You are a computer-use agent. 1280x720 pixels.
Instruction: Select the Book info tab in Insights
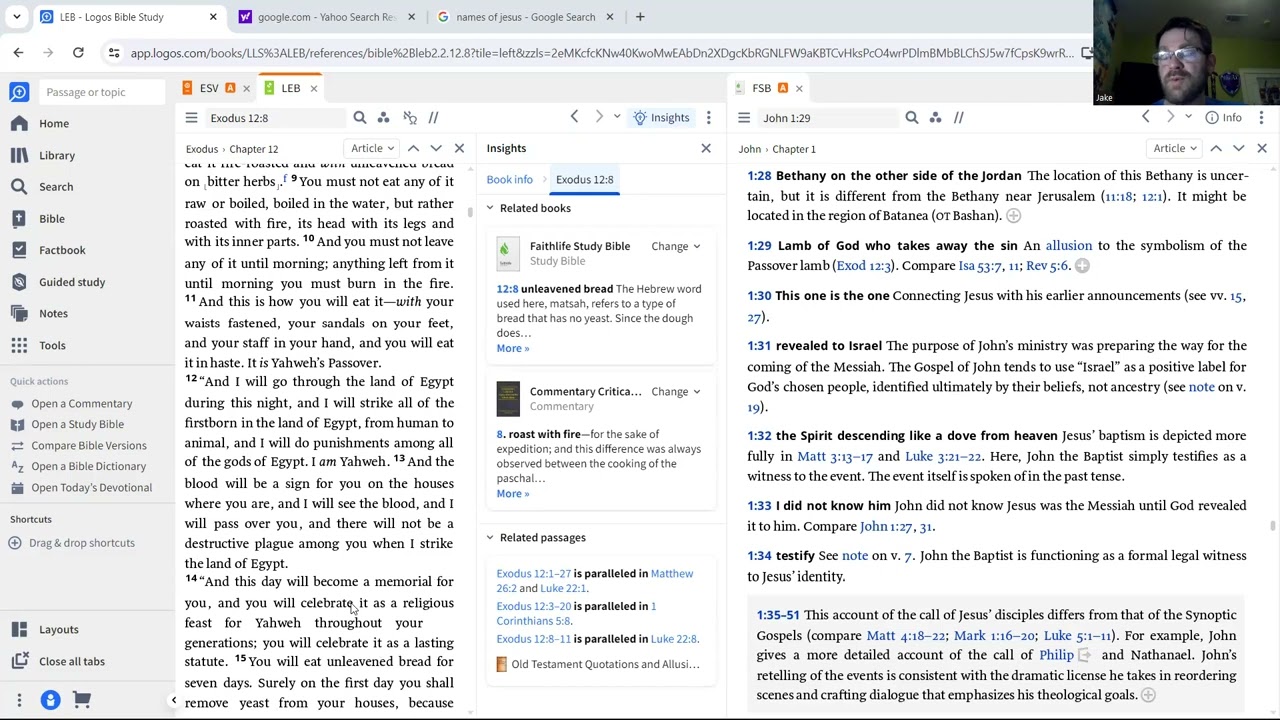click(510, 180)
